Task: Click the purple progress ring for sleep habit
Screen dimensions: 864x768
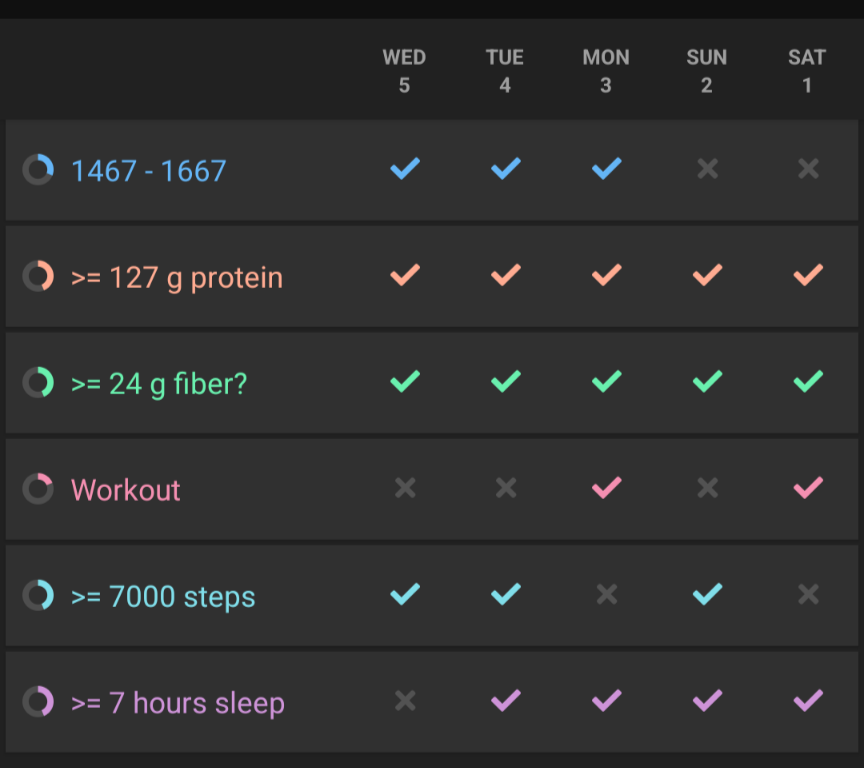Action: click(38, 702)
